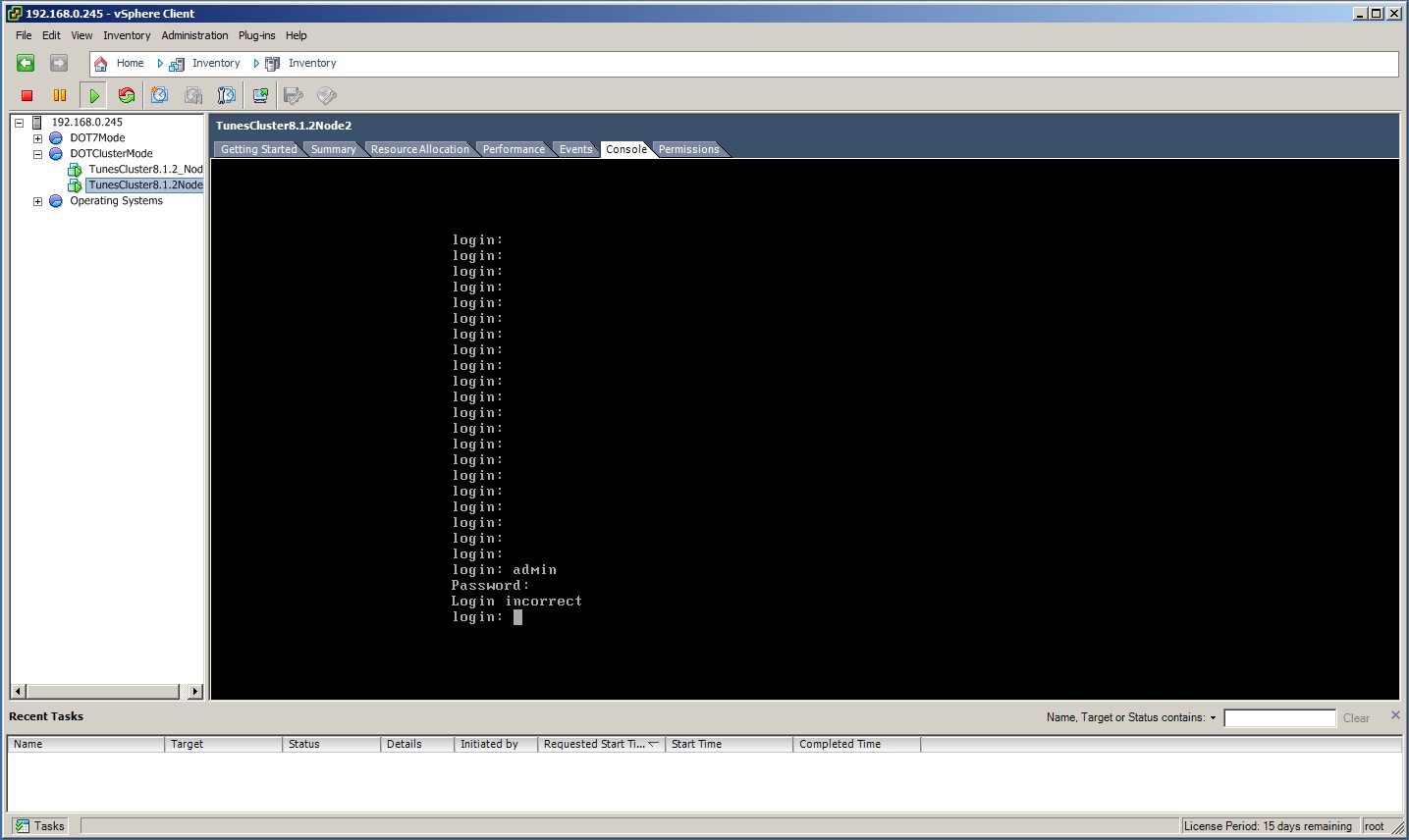Image resolution: width=1409 pixels, height=840 pixels.
Task: Expand the DOT7Mode tree node
Action: [x=37, y=138]
